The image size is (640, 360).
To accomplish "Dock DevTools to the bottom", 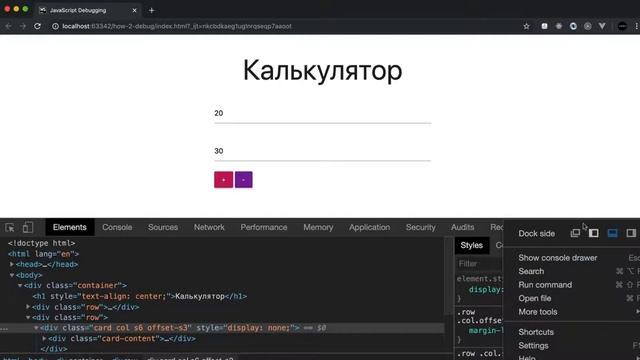I will (x=612, y=233).
